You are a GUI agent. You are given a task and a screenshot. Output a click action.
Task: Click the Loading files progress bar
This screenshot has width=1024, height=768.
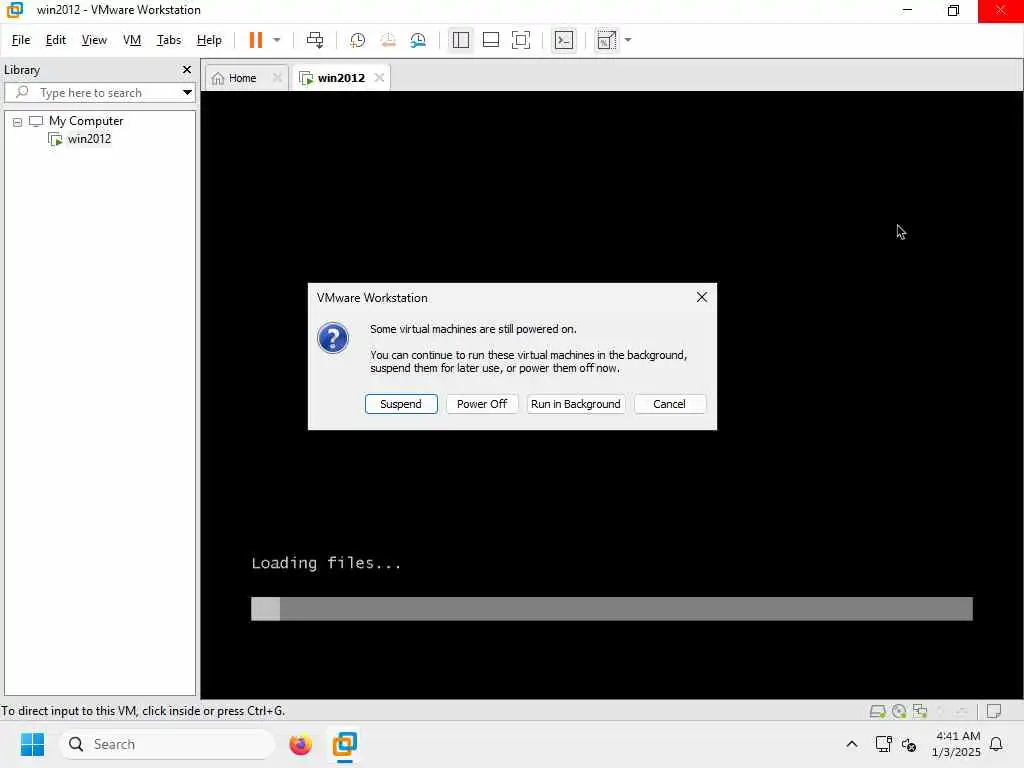[x=611, y=609]
